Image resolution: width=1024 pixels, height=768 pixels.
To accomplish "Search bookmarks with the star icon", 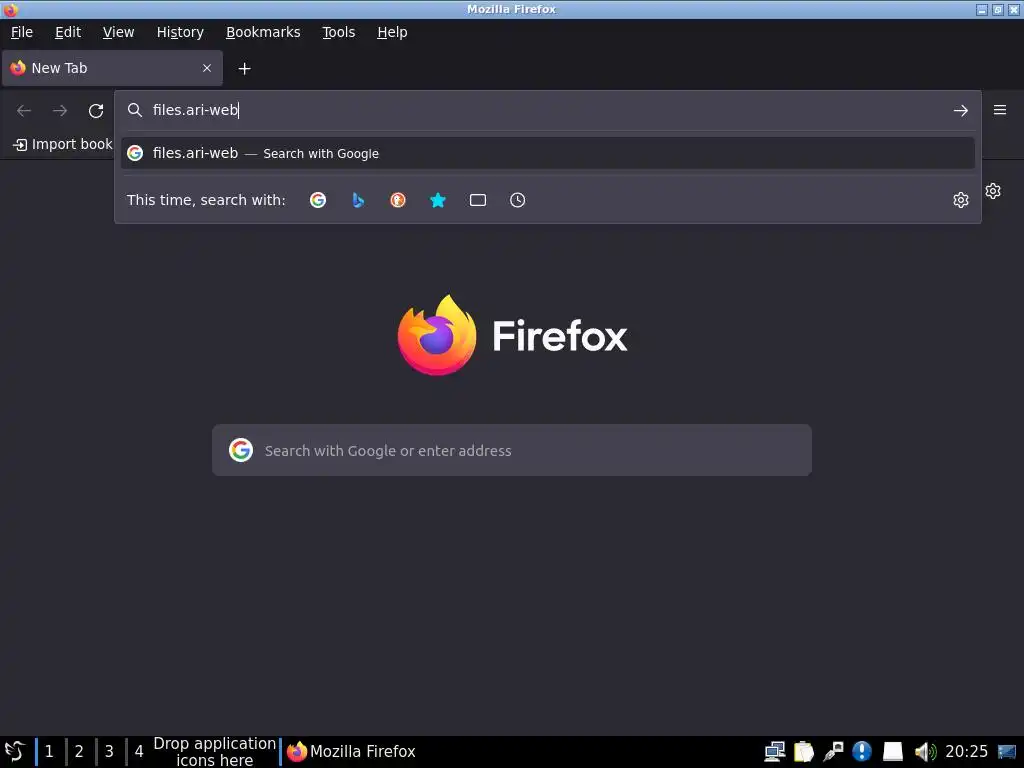I will (438, 200).
